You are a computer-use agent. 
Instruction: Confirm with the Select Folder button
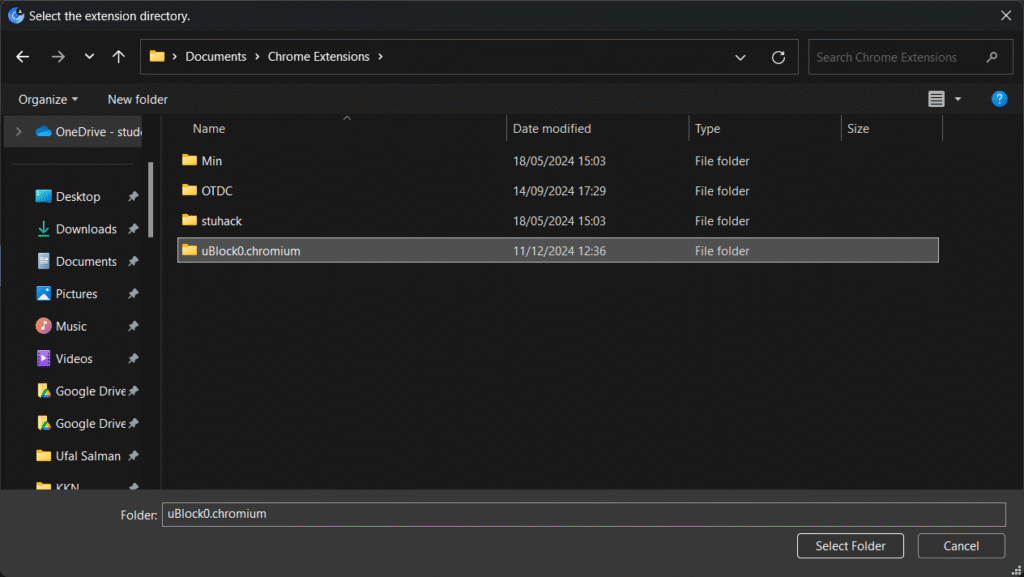[850, 546]
